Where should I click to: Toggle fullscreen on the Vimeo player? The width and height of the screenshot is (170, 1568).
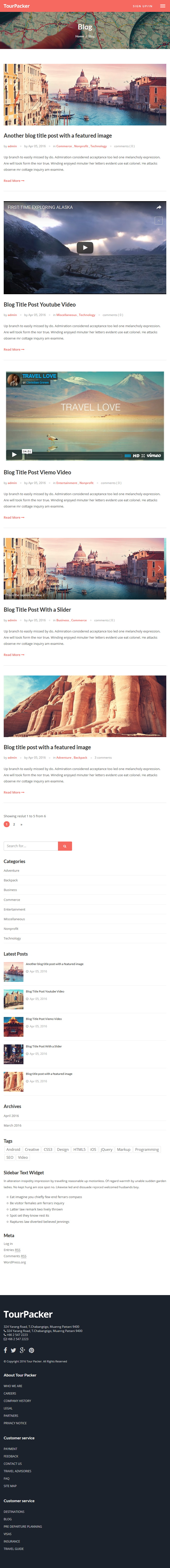[x=143, y=455]
